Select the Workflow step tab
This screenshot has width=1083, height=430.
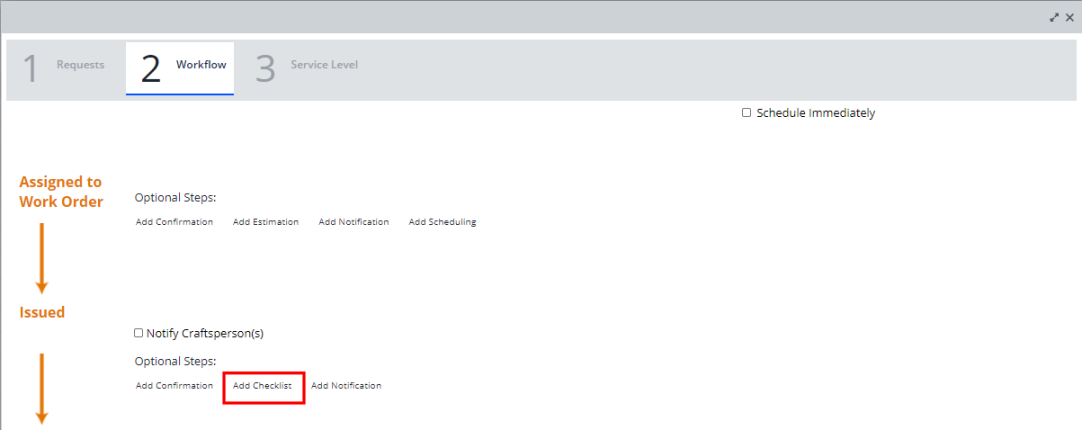(181, 66)
